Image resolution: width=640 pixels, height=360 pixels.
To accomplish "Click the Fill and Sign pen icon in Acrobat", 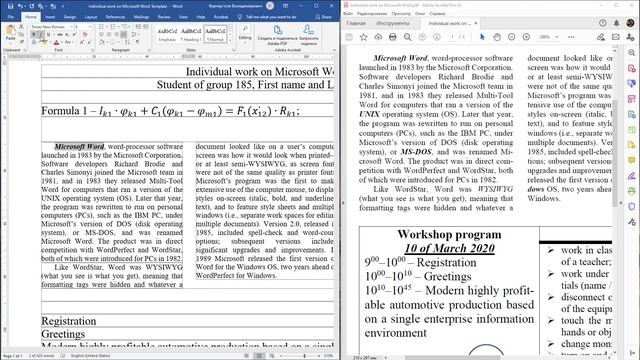I will coord(600,37).
